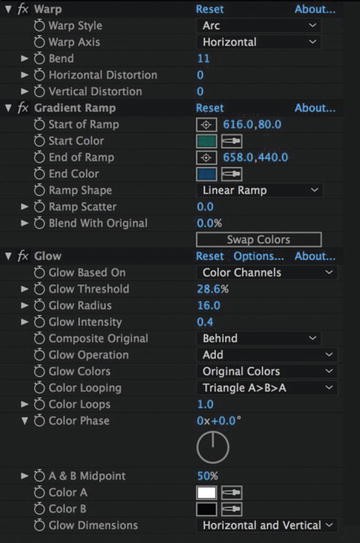Toggle the Glow effect fx switch
Image resolution: width=360 pixels, height=543 pixels.
pyautogui.click(x=23, y=256)
